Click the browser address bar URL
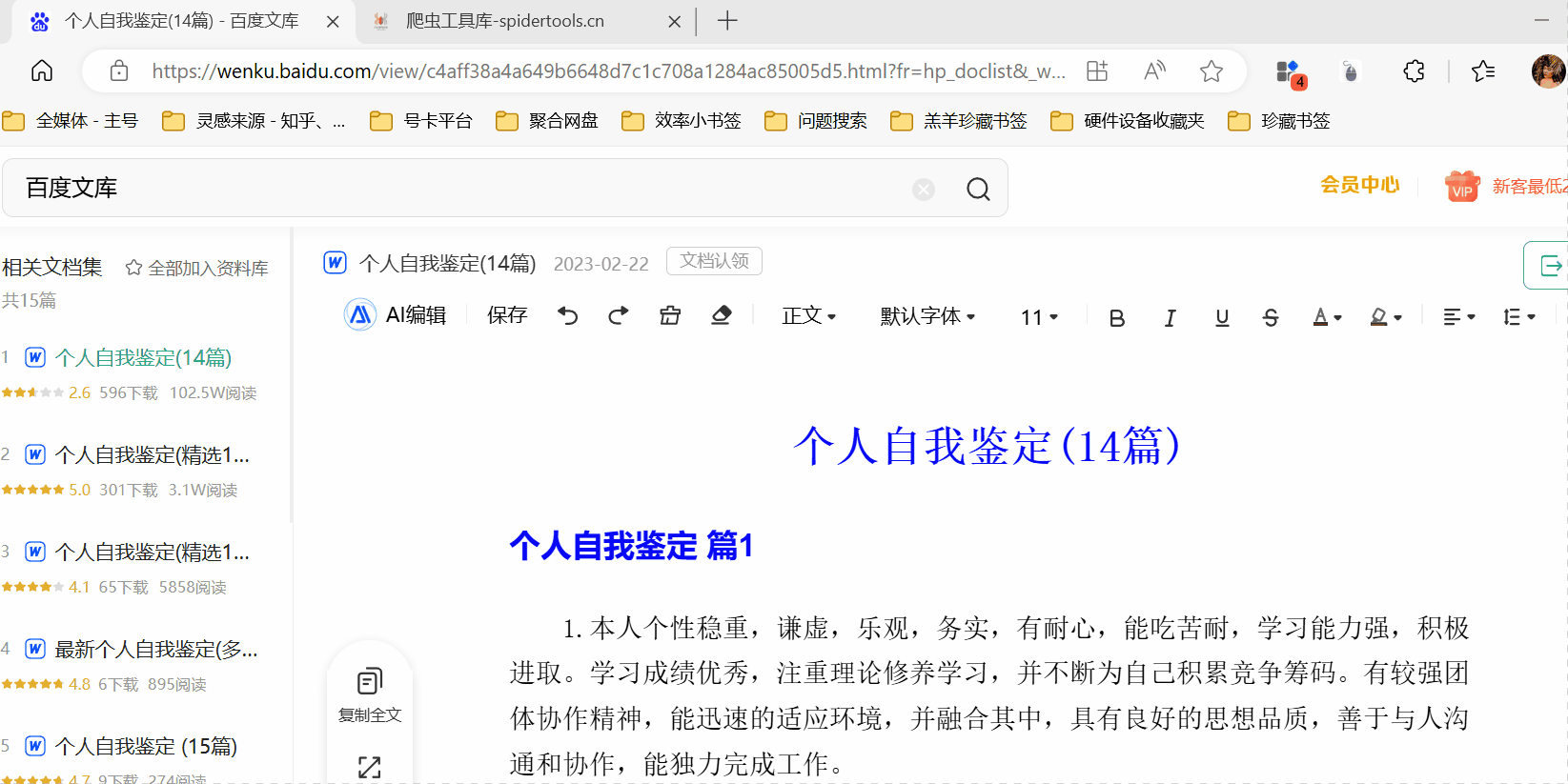 point(608,70)
